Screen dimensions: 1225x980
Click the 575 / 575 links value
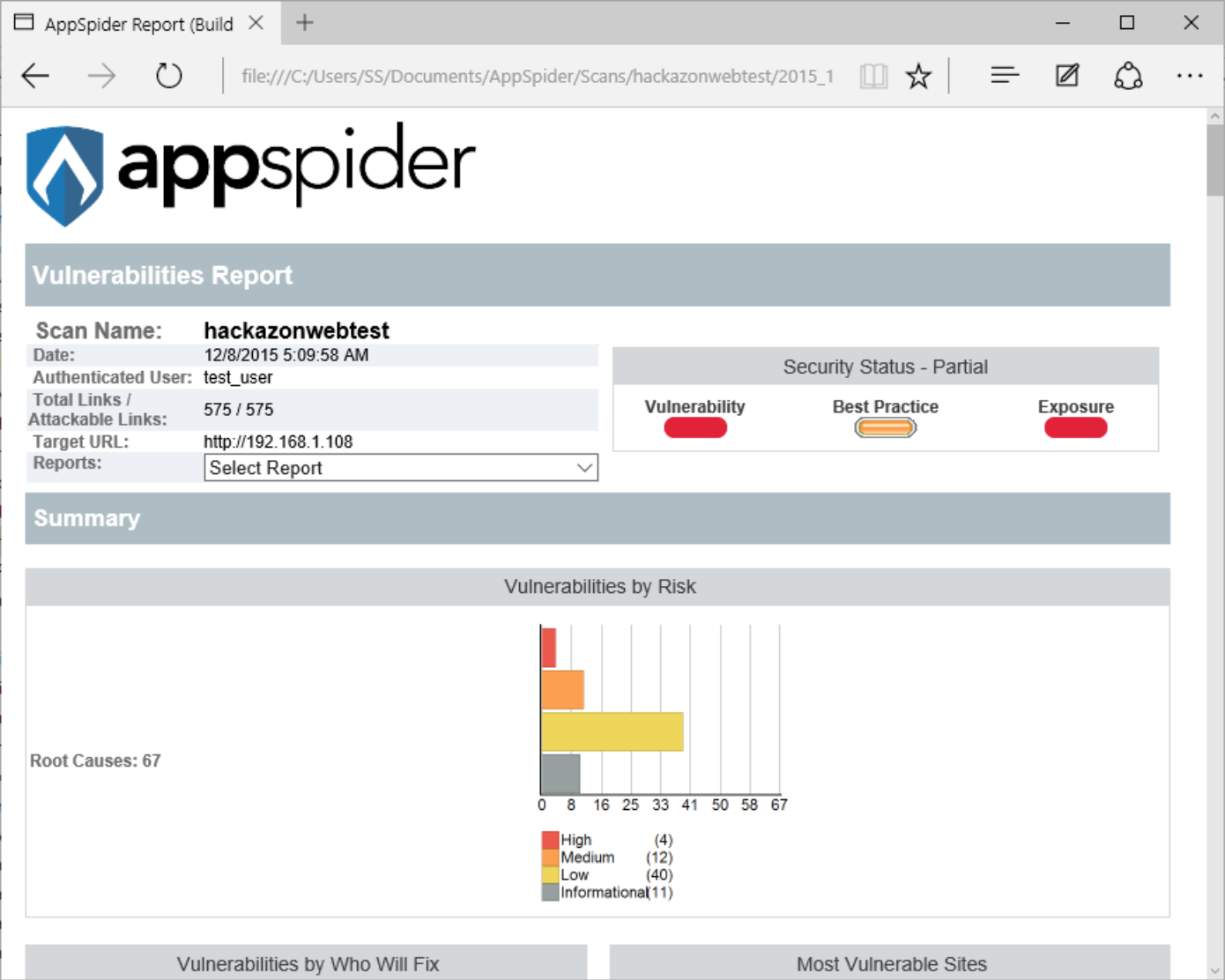click(x=239, y=410)
